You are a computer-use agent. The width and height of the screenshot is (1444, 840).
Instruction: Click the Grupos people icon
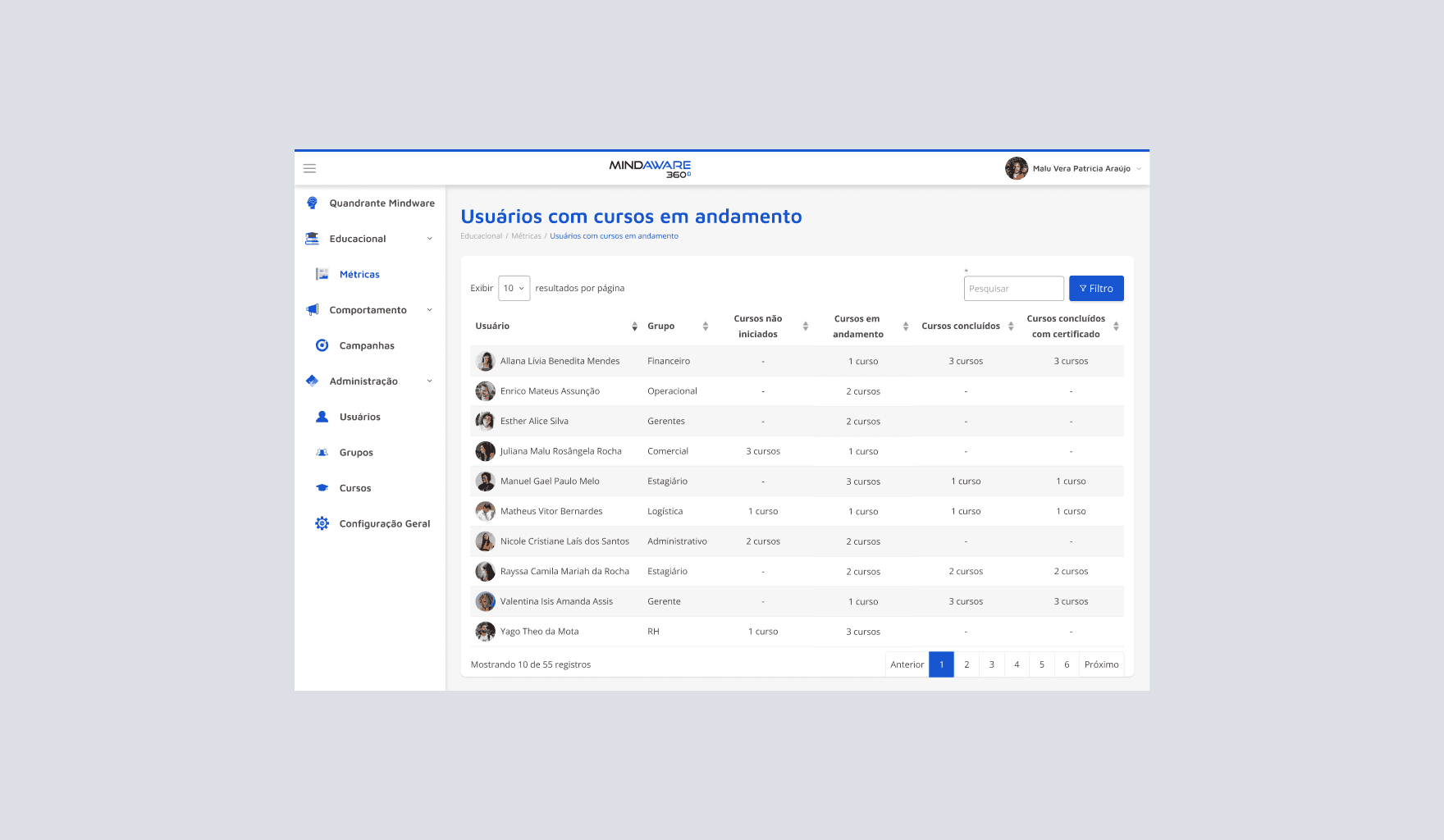point(322,452)
